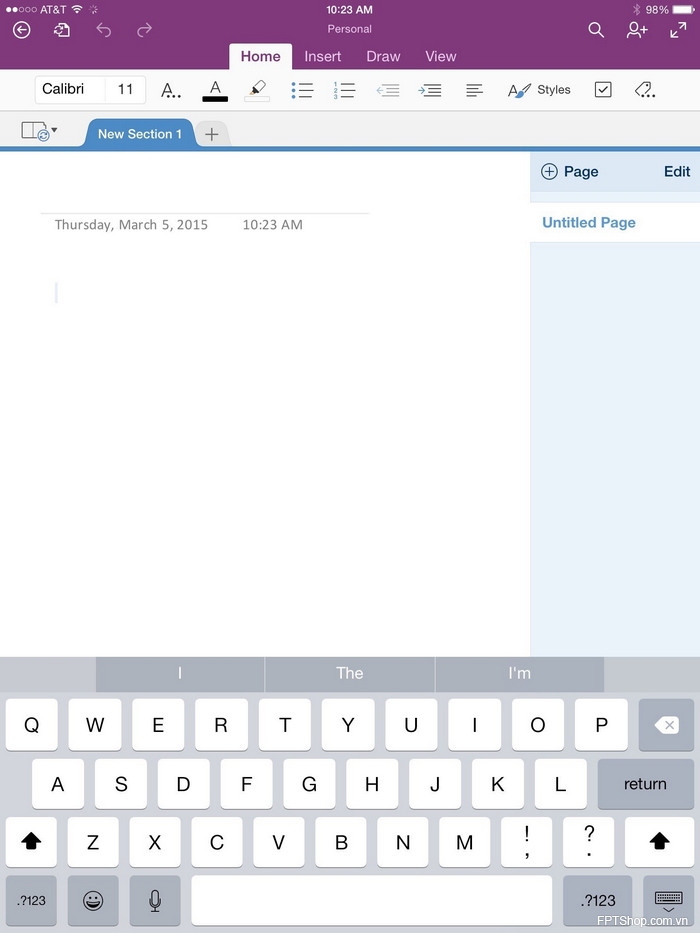Open the Calibri font name dropdown
Viewport: 700px width, 933px height.
pyautogui.click(x=70, y=89)
